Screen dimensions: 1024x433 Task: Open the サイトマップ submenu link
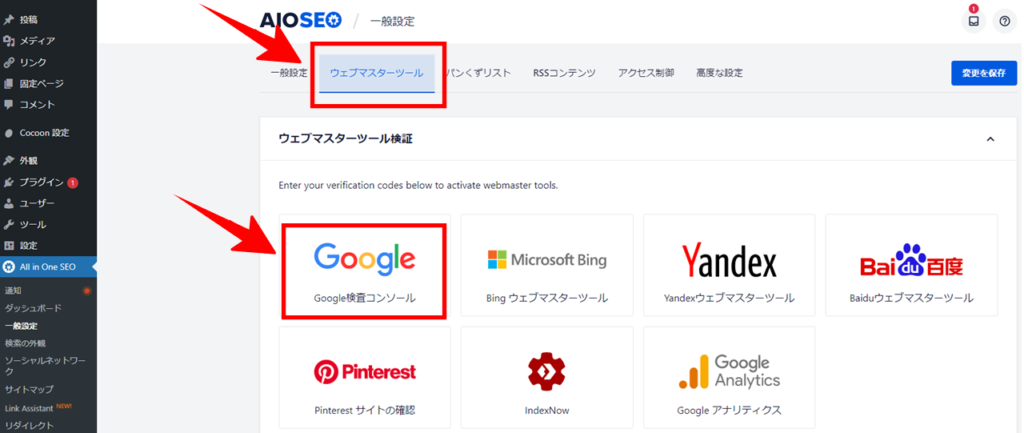click(29, 389)
